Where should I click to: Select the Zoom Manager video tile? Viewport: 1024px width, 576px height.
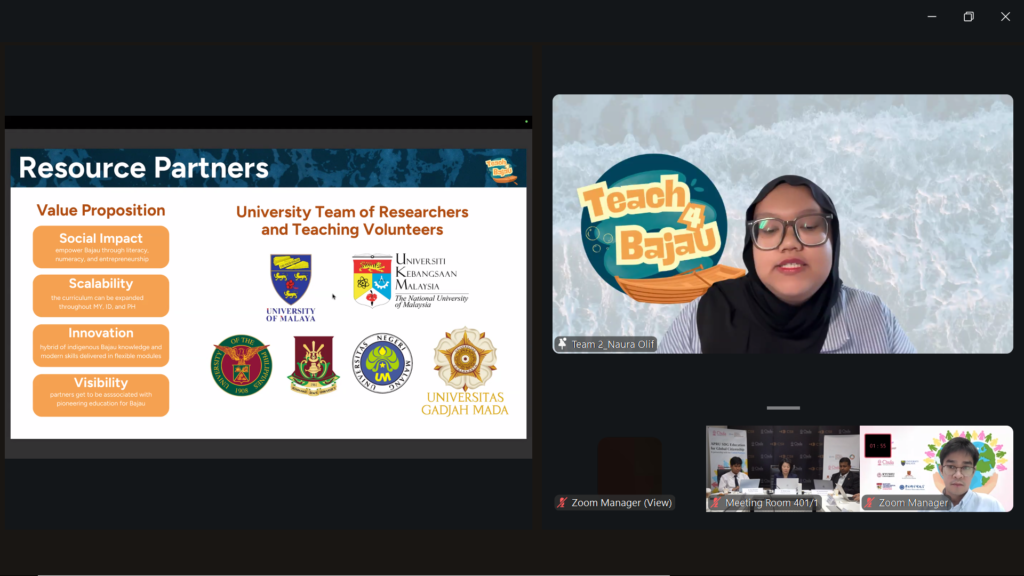(936, 468)
